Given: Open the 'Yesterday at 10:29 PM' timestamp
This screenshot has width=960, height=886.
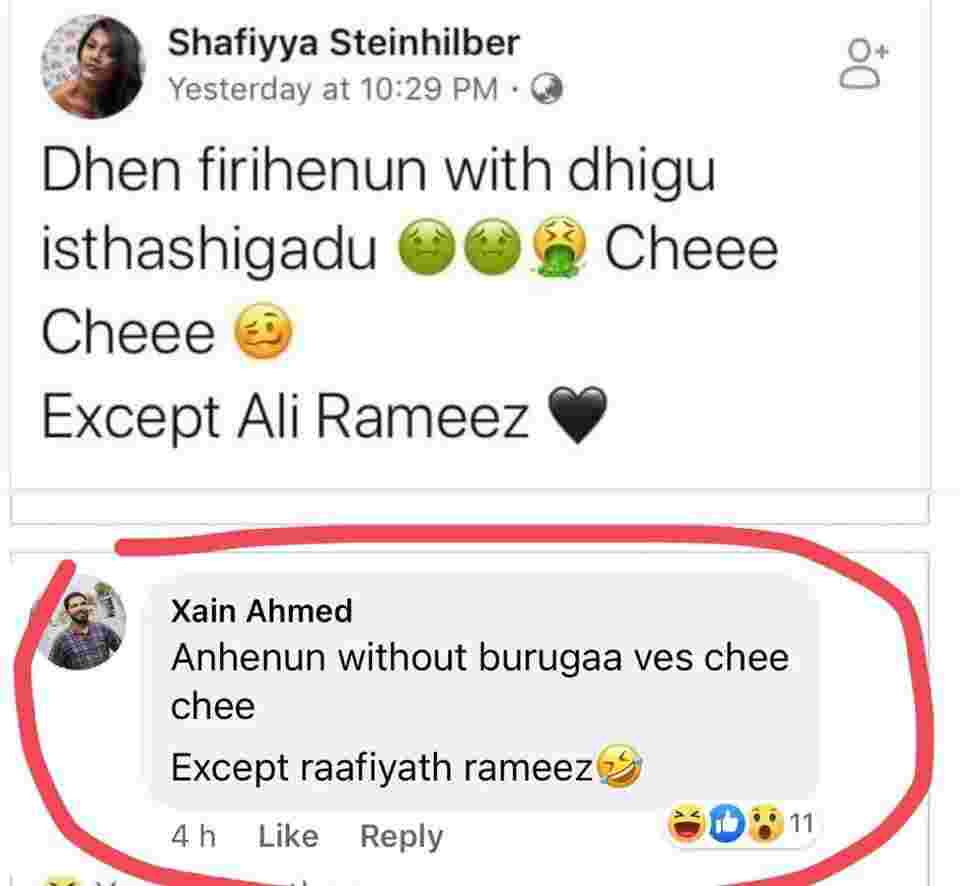Looking at the screenshot, I should tap(332, 89).
